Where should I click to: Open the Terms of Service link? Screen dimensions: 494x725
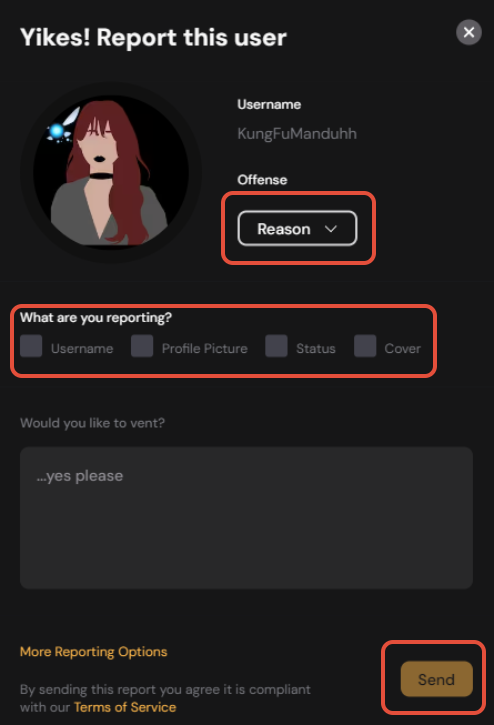(x=125, y=707)
